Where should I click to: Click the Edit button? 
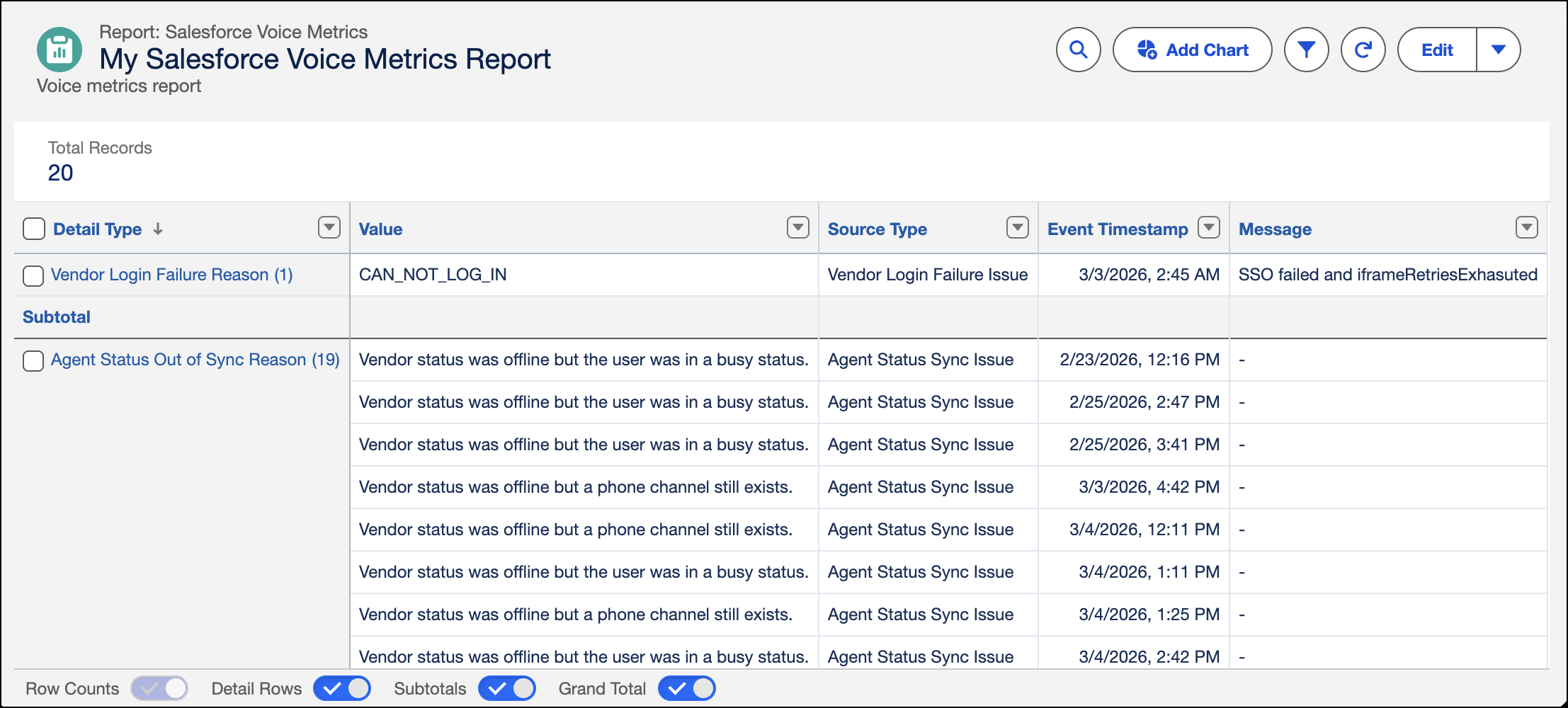1437,50
